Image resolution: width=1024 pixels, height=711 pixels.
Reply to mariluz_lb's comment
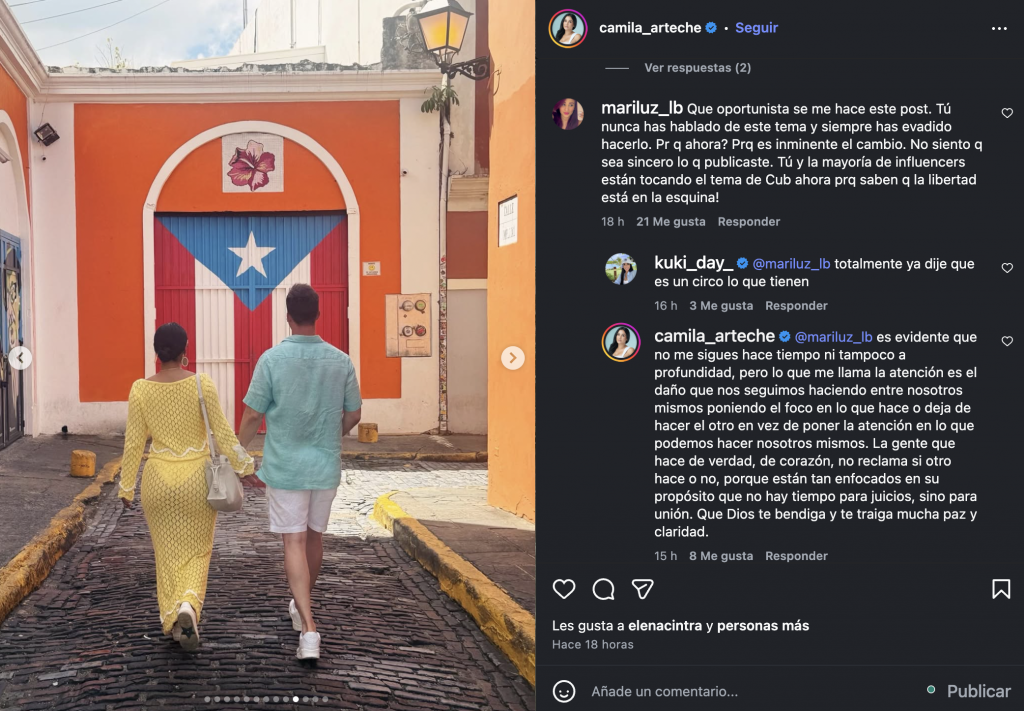tap(748, 221)
